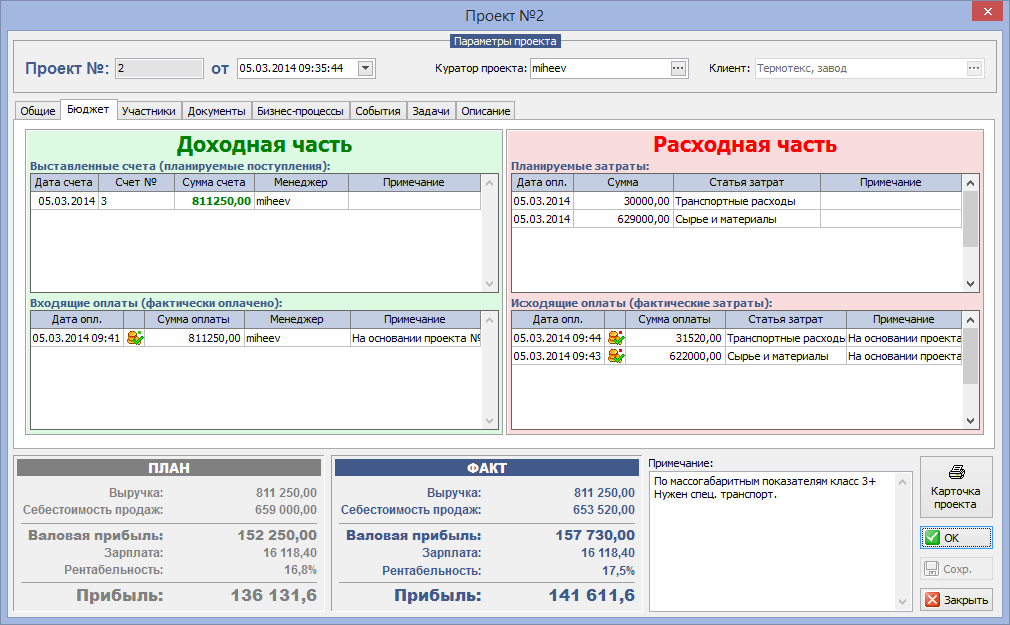Expand the project date dropdown arrow
The width and height of the screenshot is (1010, 625).
pyautogui.click(x=365, y=68)
